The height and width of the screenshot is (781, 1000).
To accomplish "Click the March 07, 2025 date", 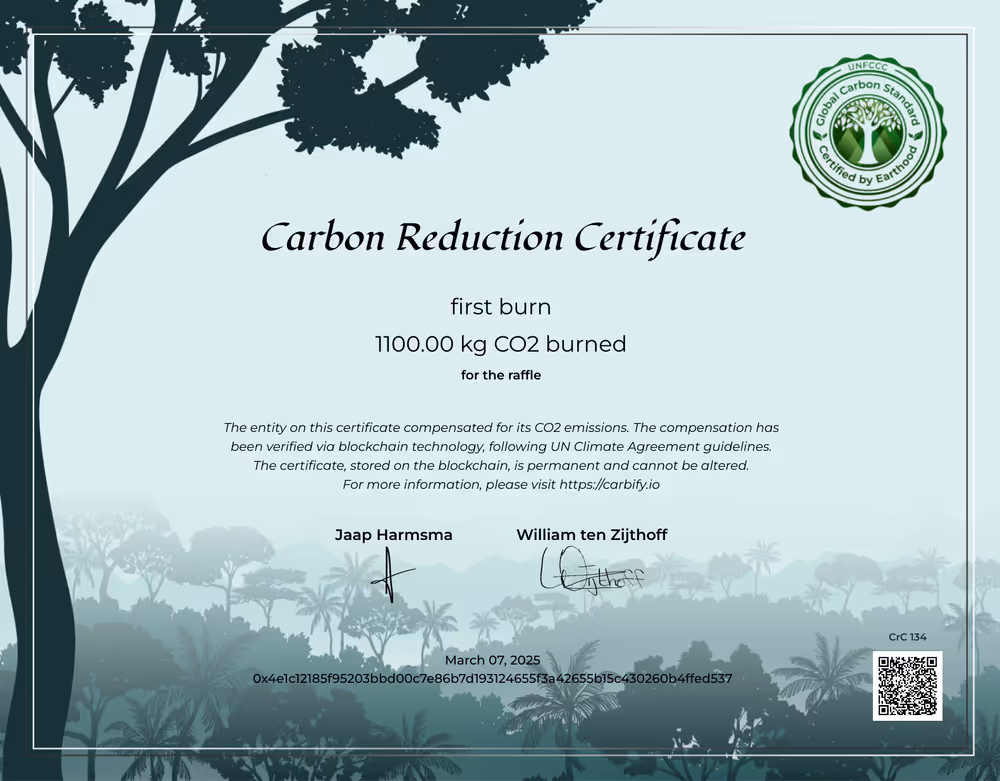I will [x=492, y=660].
